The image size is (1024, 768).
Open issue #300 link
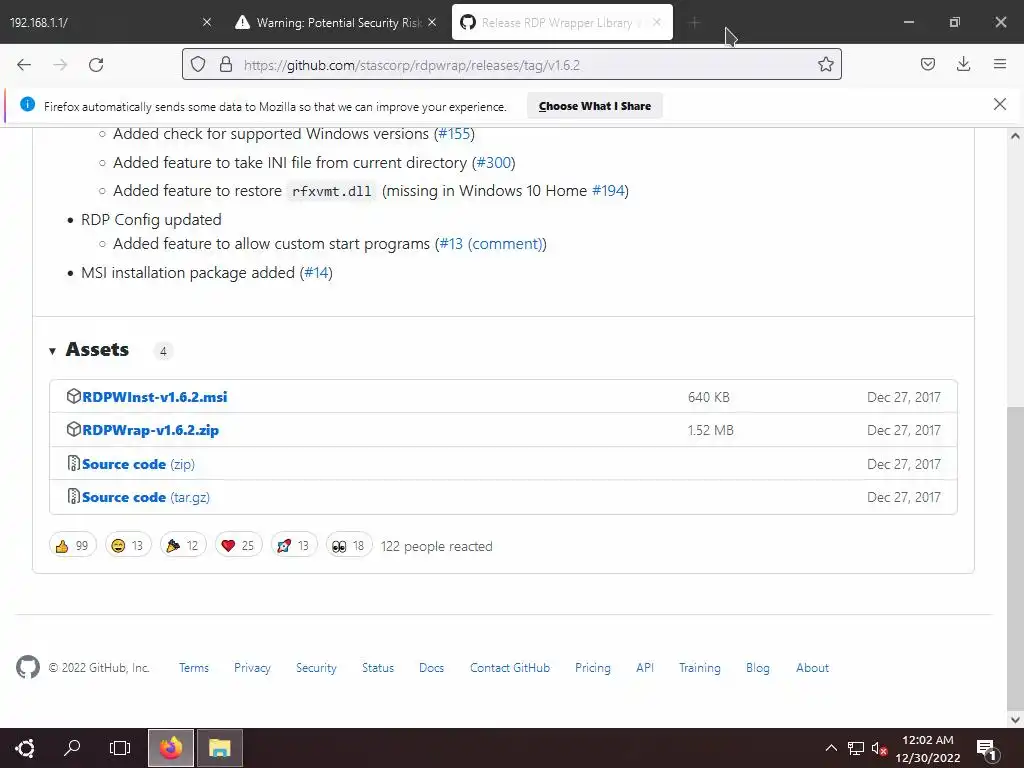[x=494, y=163]
